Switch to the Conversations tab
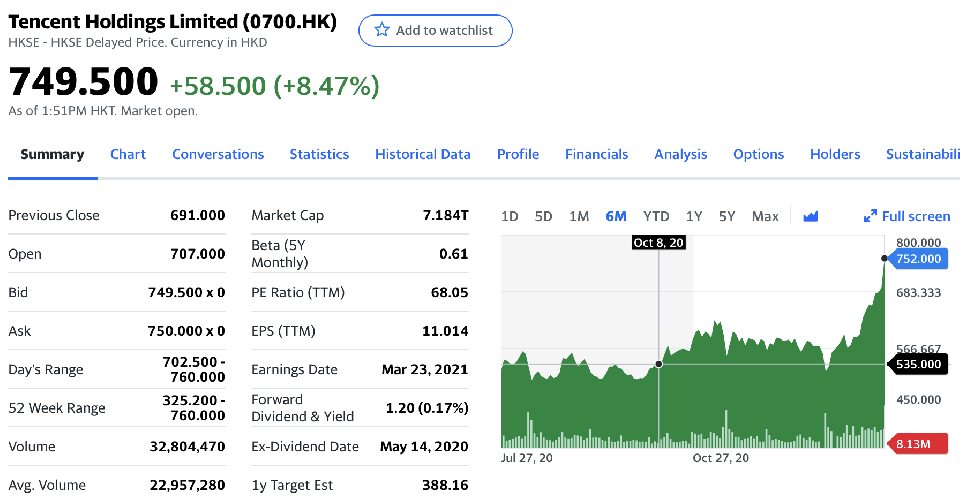 [x=218, y=154]
